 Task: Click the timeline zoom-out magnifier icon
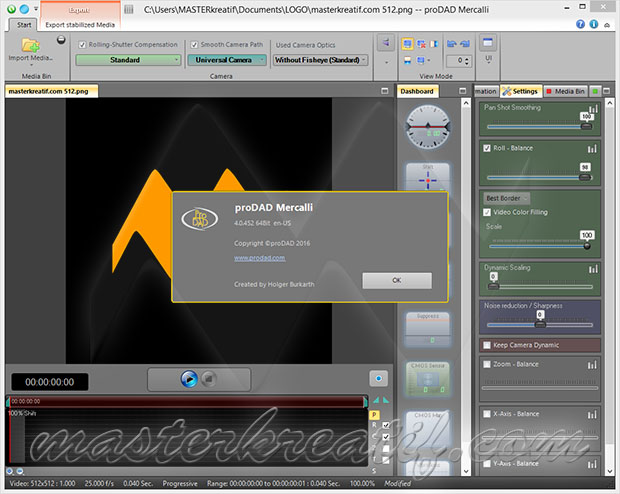(x=20, y=471)
